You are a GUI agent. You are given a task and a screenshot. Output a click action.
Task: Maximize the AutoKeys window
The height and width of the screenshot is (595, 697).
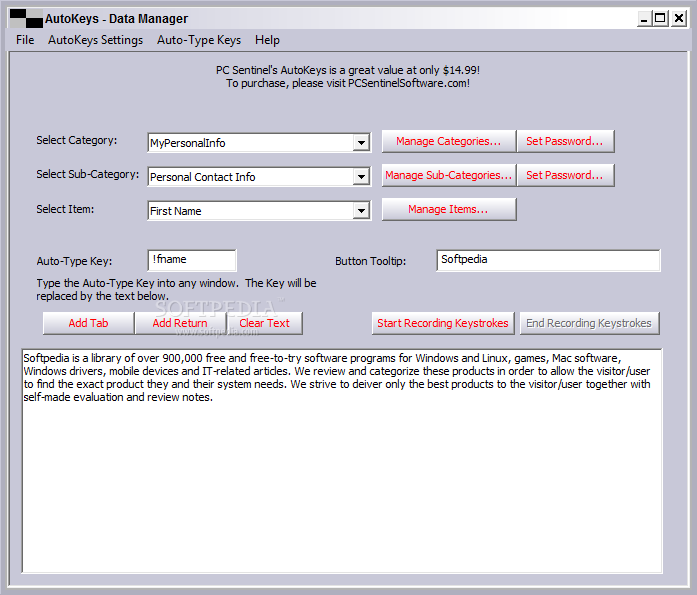tap(661, 19)
